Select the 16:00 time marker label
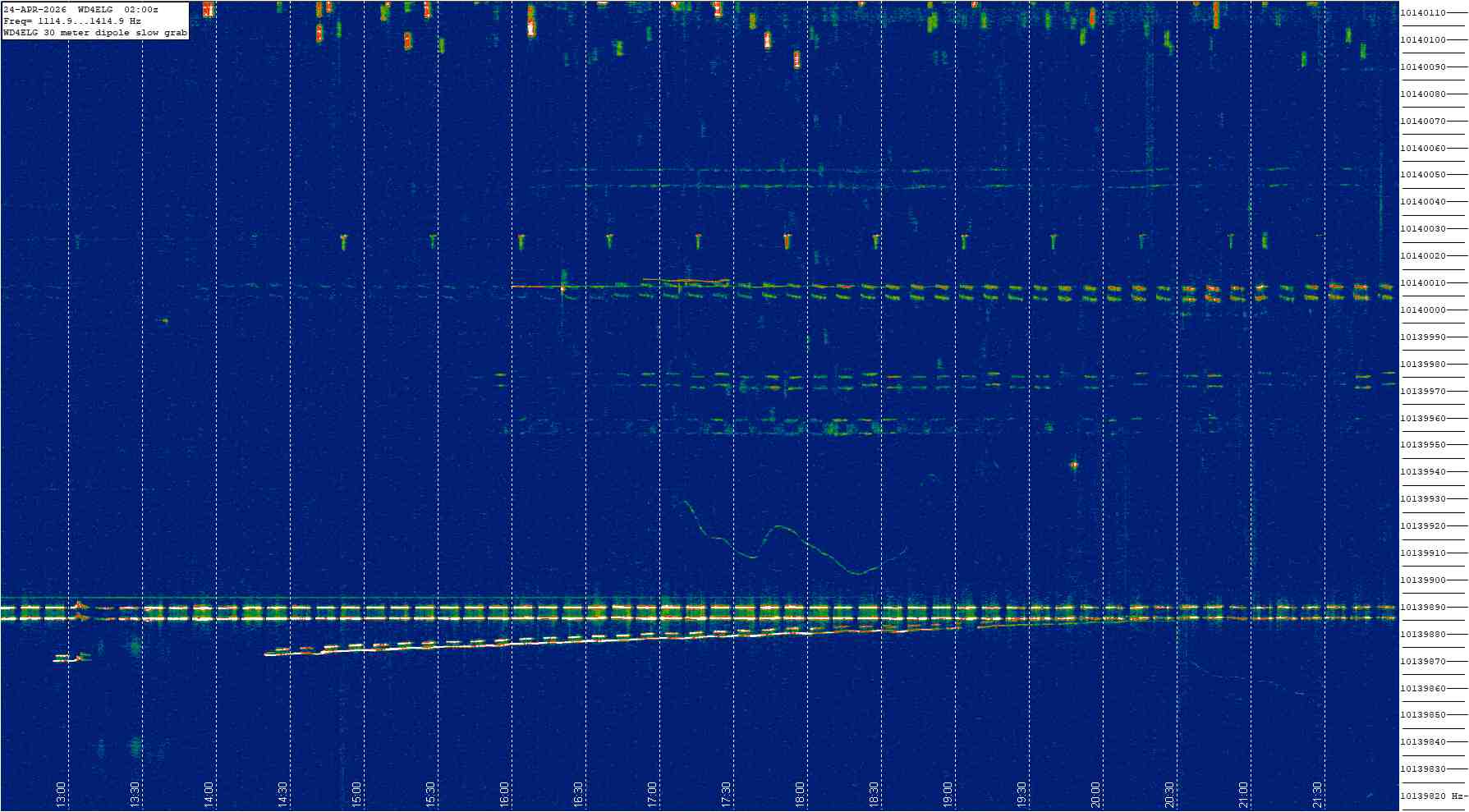The height and width of the screenshot is (812, 1469). [504, 794]
